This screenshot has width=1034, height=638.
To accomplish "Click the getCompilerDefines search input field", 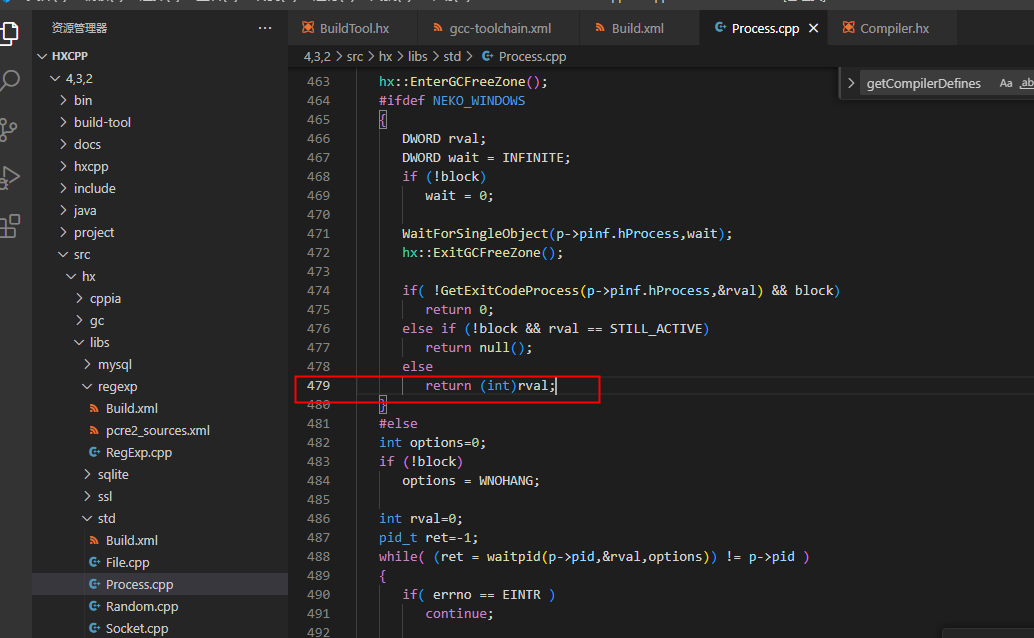I will (925, 84).
